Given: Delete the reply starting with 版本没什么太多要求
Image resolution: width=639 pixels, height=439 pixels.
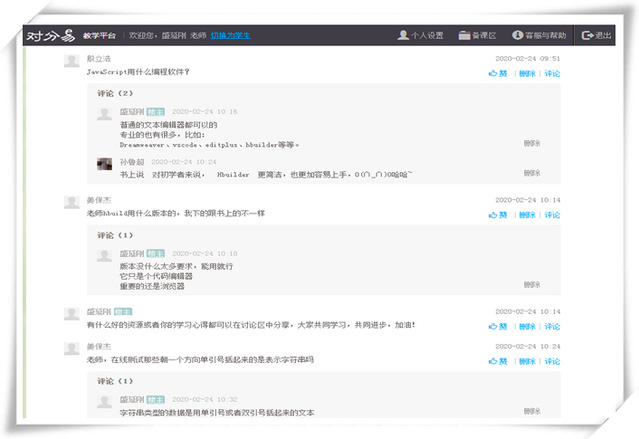Looking at the screenshot, I should point(531,285).
